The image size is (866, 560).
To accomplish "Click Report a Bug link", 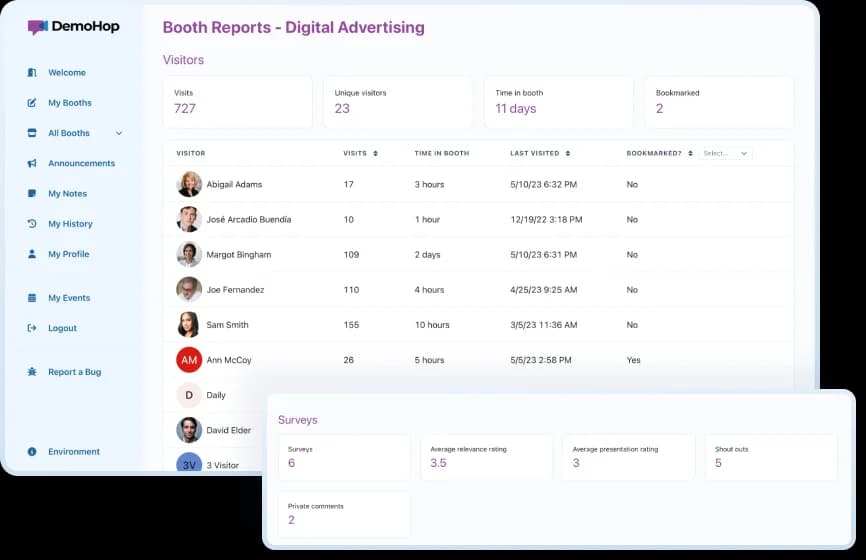I will coord(75,372).
